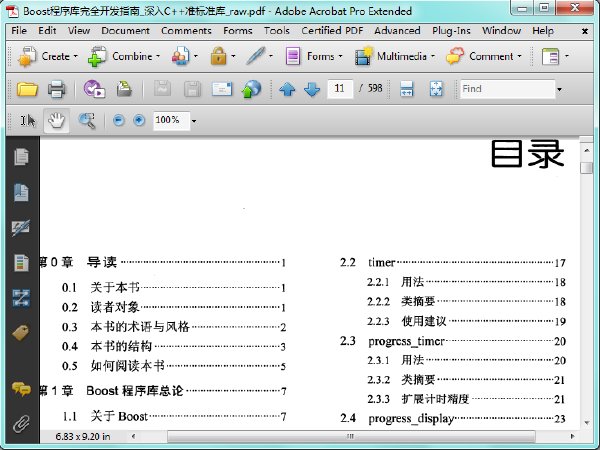The width and height of the screenshot is (600, 450).
Task: Click the horizontal scrollbar thumb
Action: tap(351, 436)
